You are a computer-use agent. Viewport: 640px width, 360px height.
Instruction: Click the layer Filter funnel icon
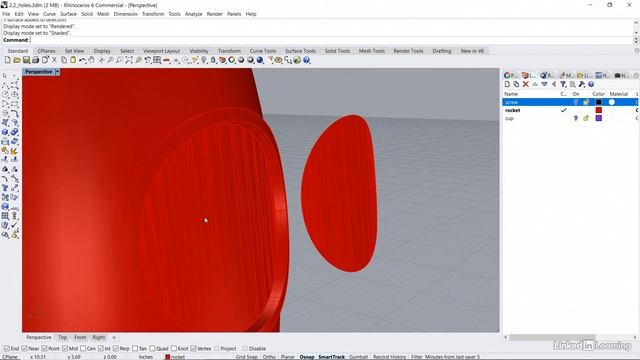563,84
